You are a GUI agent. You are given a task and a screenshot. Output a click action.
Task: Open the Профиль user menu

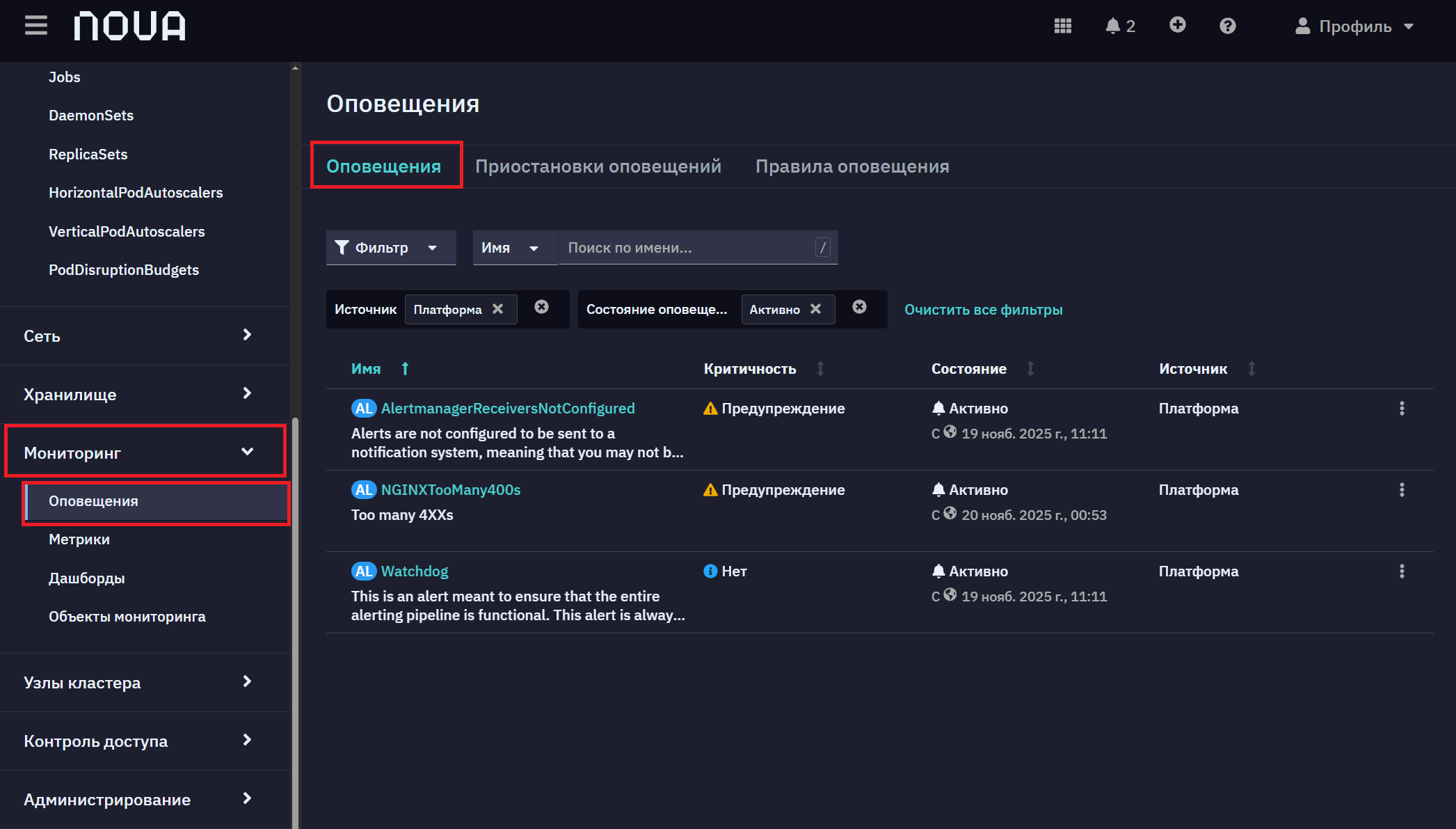[x=1354, y=26]
